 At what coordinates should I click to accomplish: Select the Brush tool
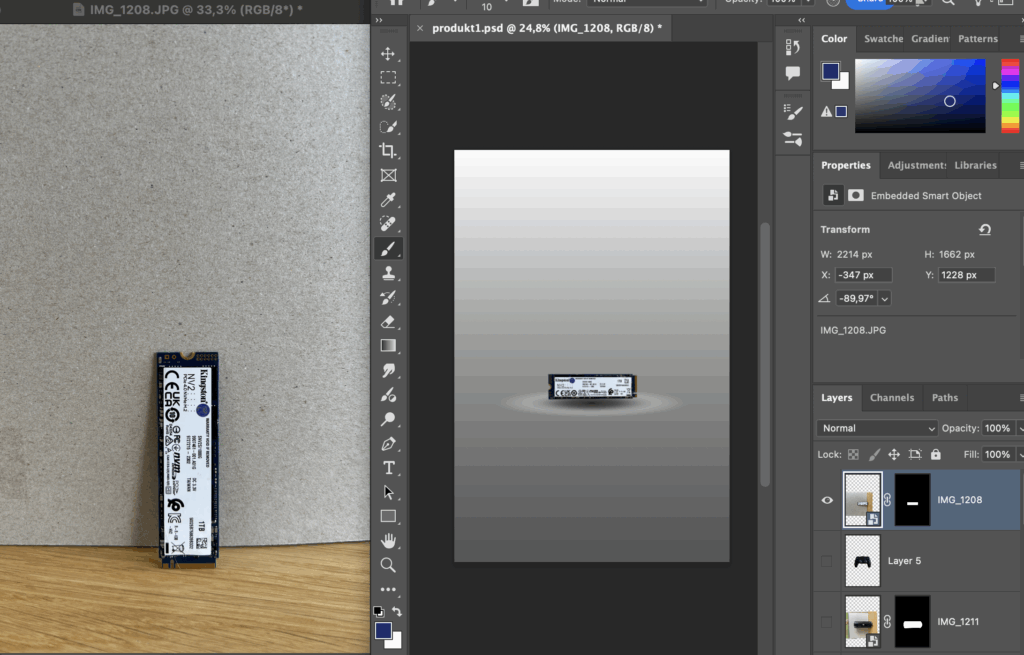[388, 249]
